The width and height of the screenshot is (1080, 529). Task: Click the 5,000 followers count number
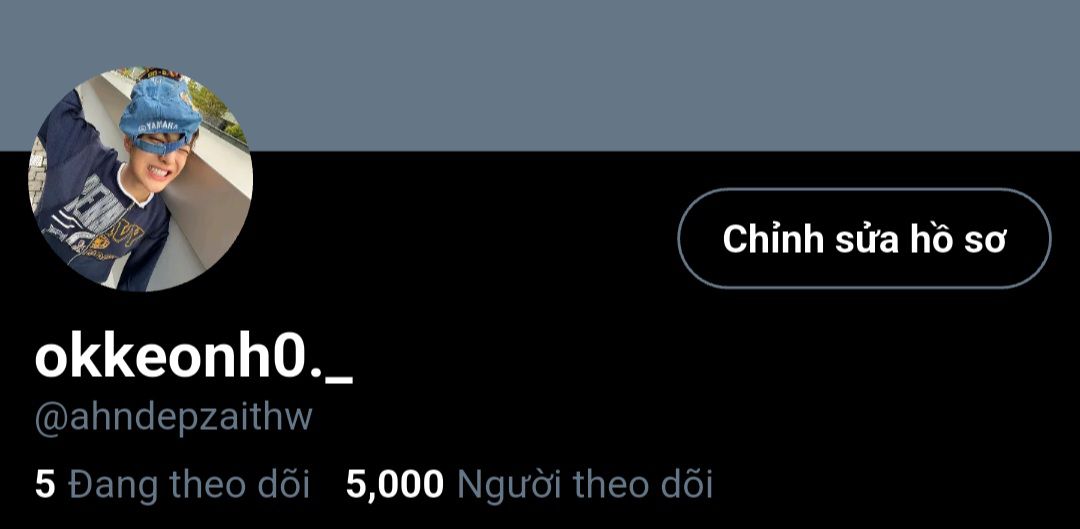(x=395, y=485)
